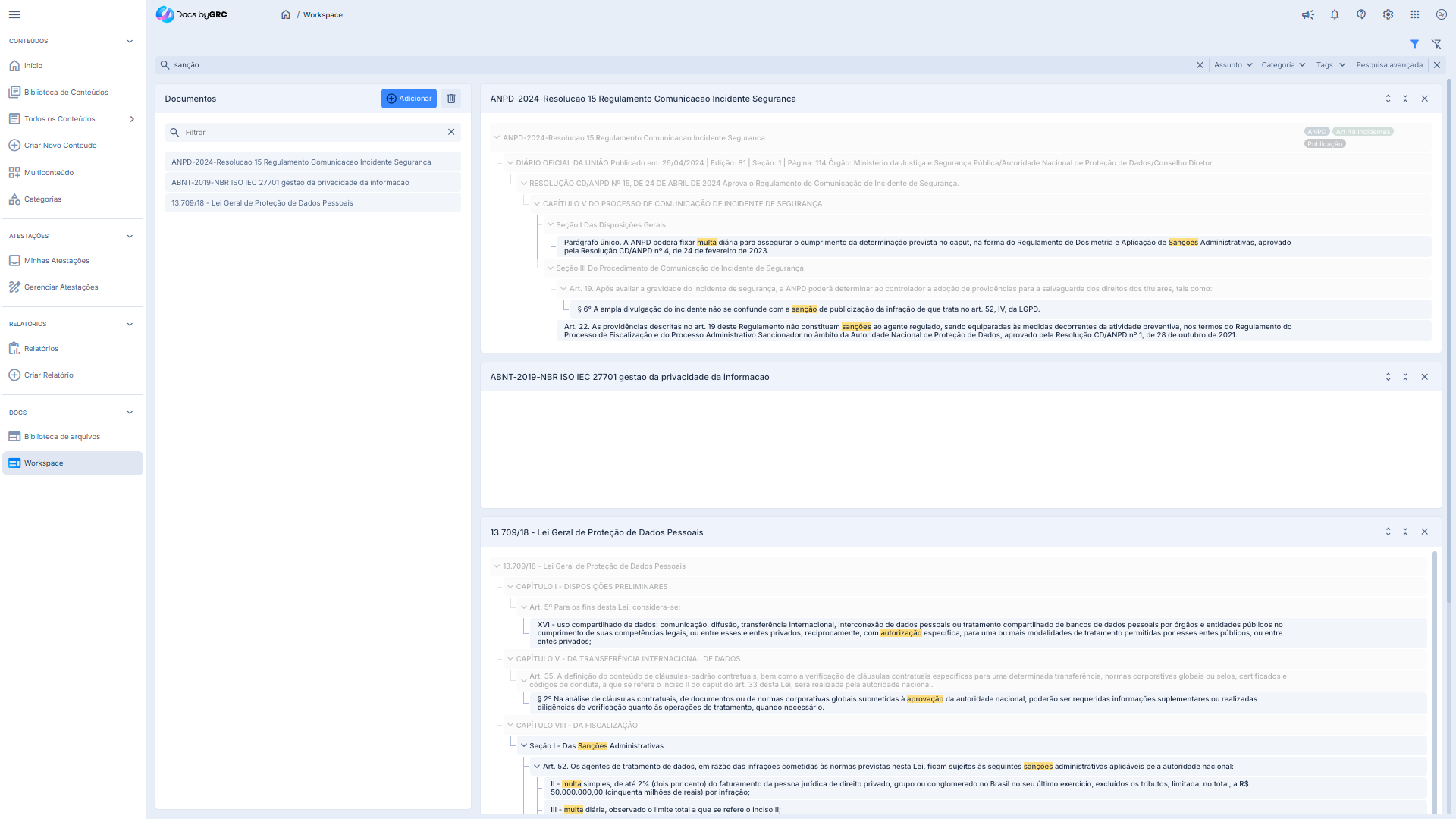Open the Assunto dropdown
The height and width of the screenshot is (819, 1456).
coord(1232,65)
